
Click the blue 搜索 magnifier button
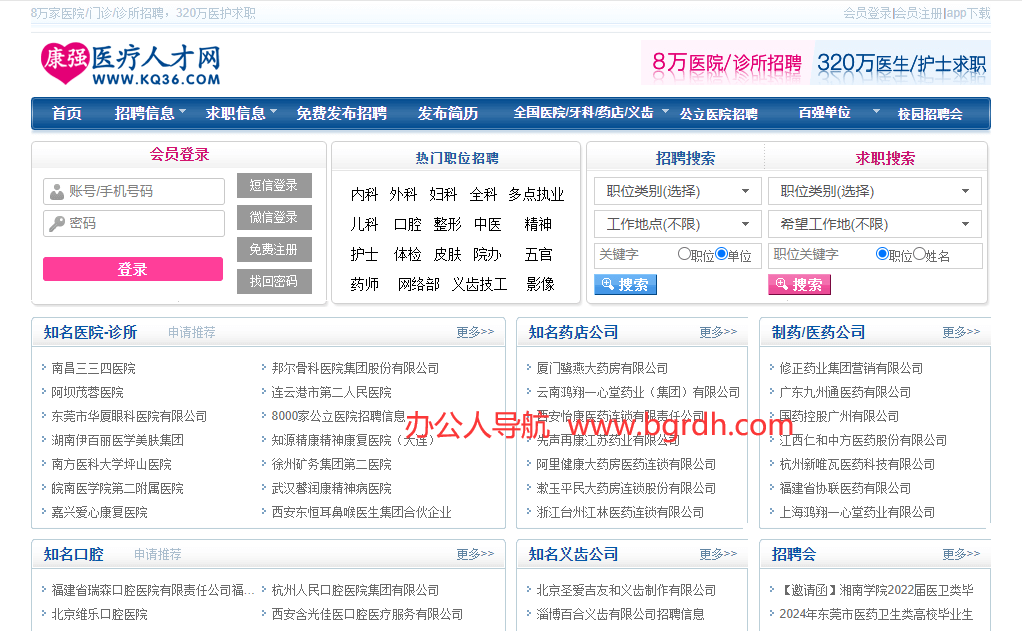coord(625,285)
